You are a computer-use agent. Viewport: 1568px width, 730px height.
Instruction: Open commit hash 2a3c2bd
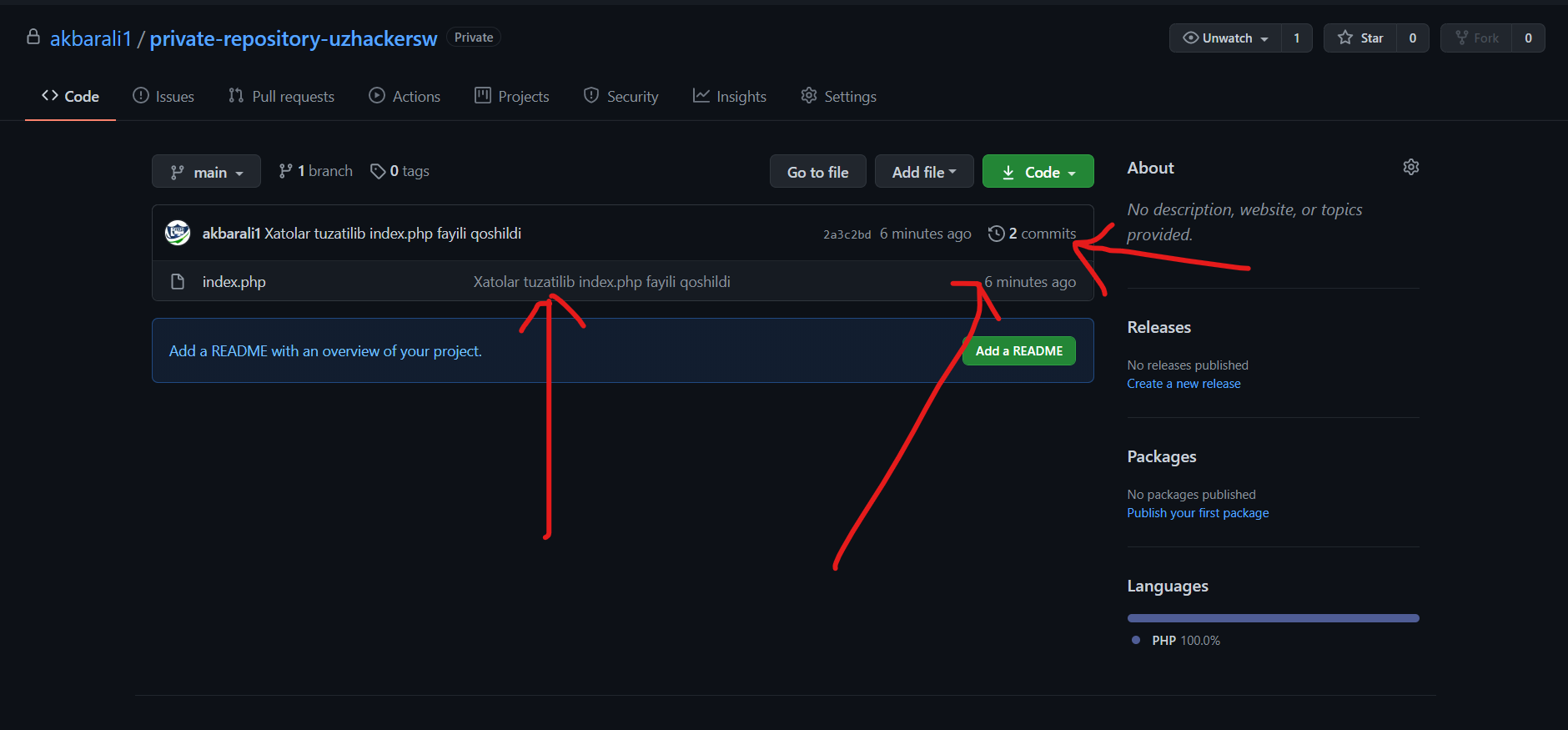point(847,234)
